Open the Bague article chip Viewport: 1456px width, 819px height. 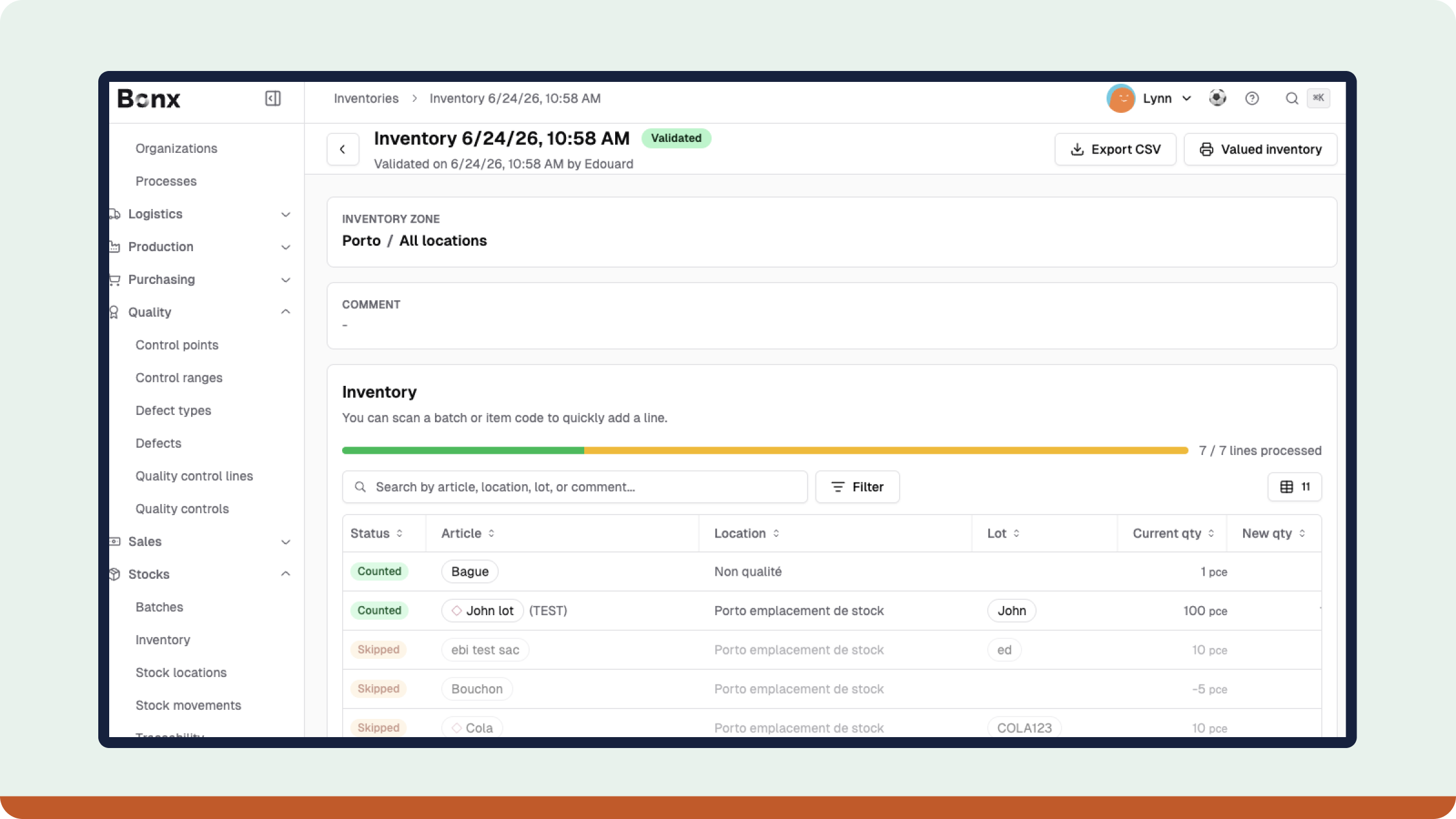point(470,571)
